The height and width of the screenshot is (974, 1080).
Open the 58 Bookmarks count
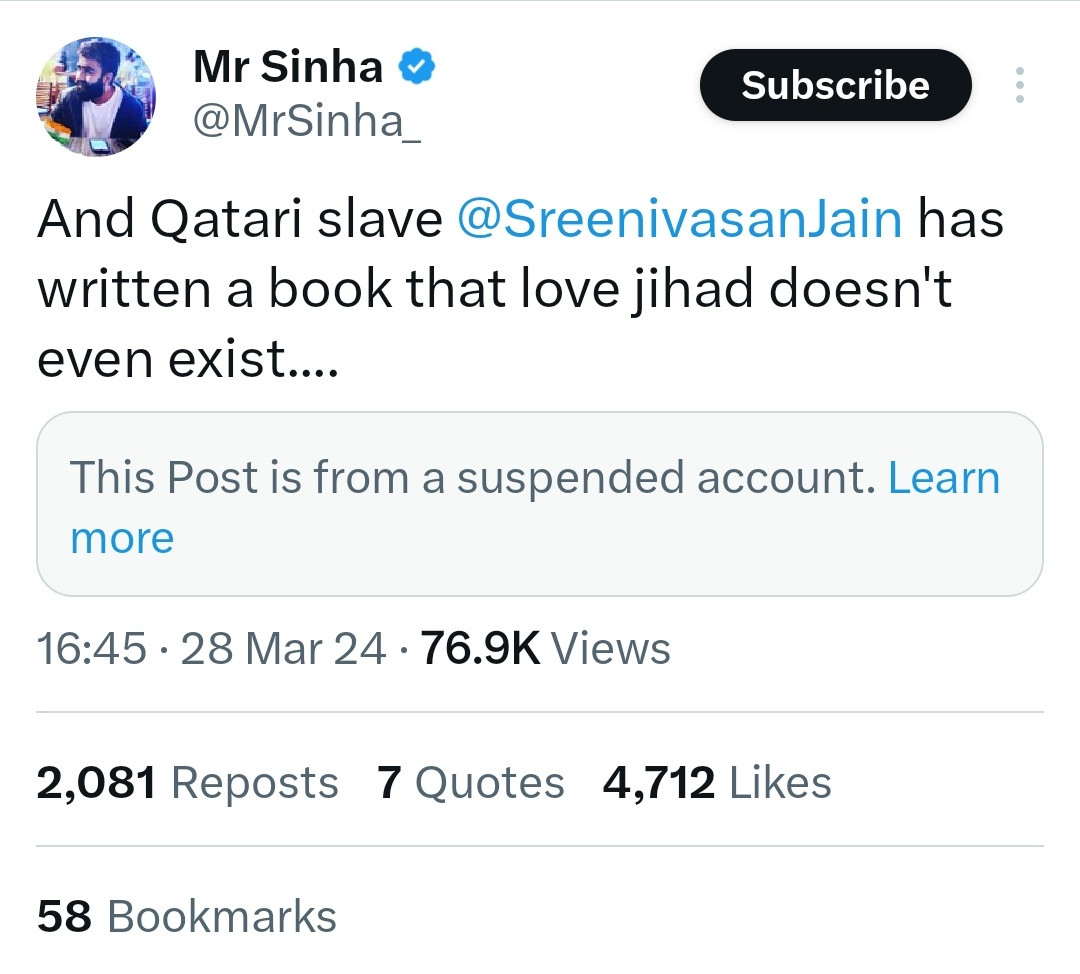pyautogui.click(x=187, y=916)
